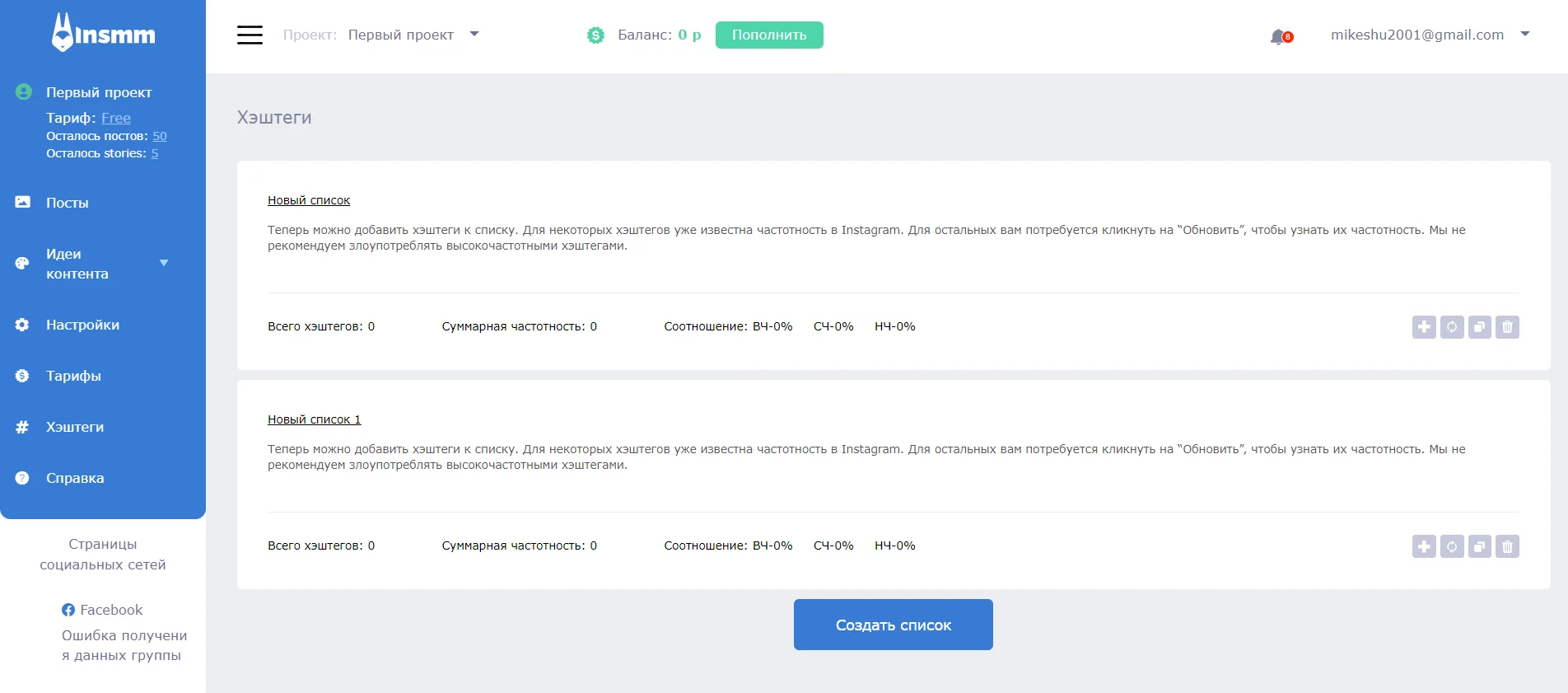Open the Free tariff link
Viewport: 1568px width, 693px height.
[x=116, y=118]
